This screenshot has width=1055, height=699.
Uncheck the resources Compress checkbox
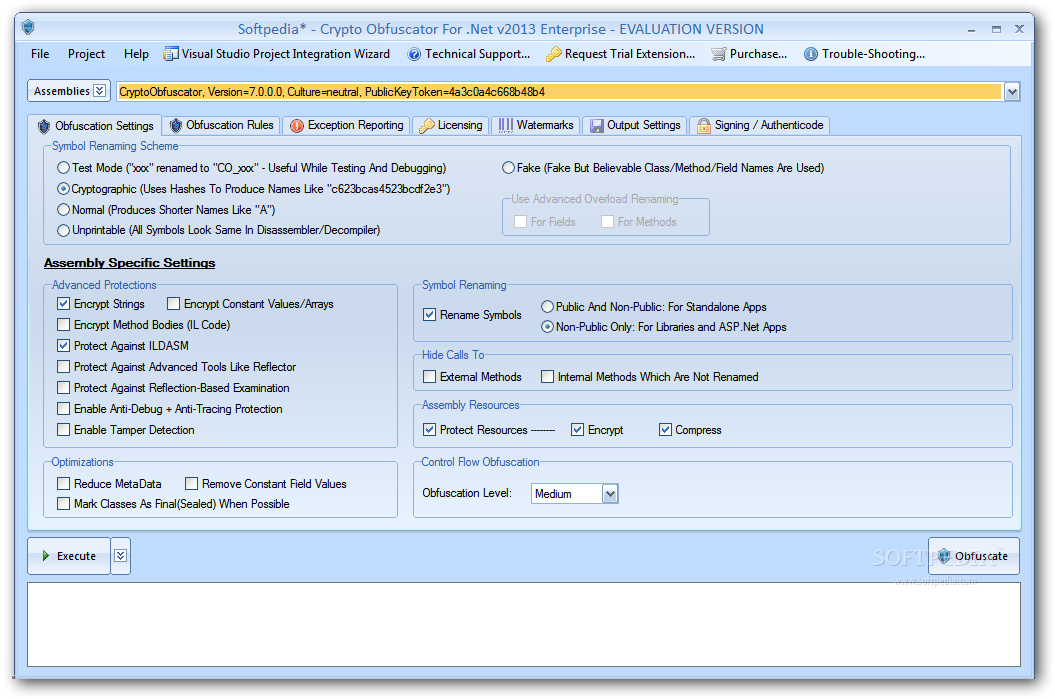coord(665,430)
